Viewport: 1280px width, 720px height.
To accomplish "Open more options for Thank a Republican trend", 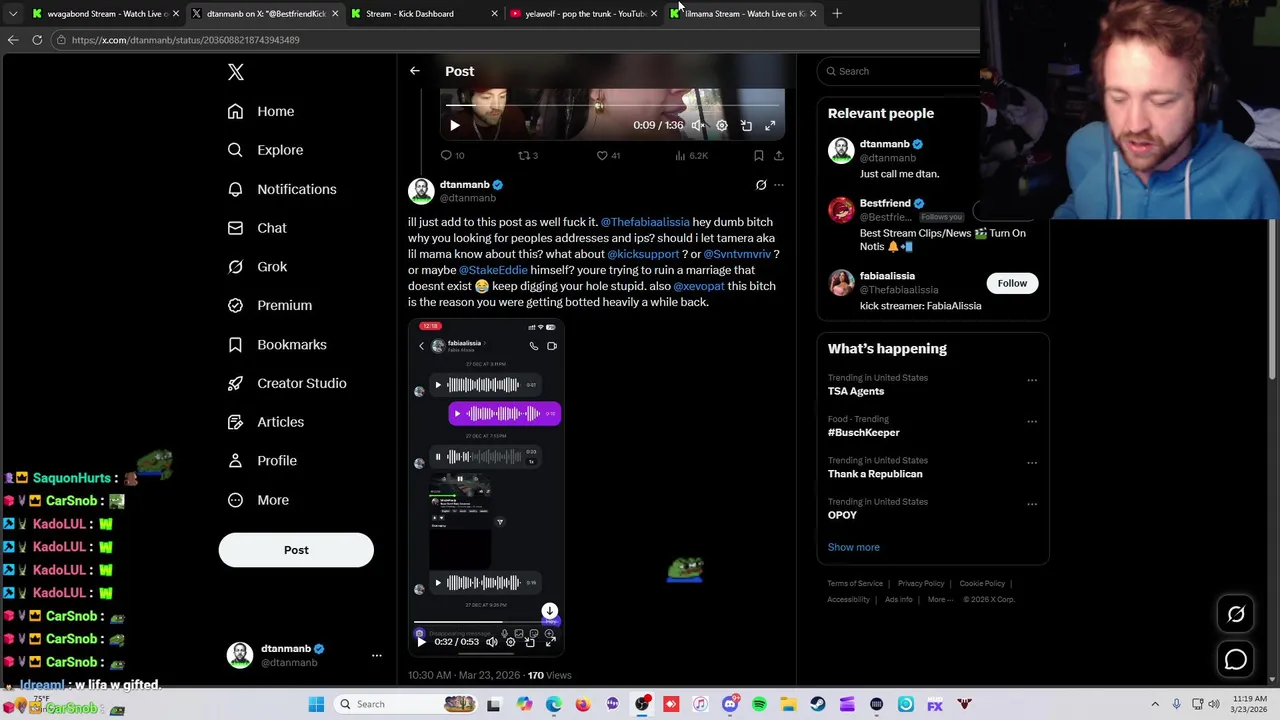I will tap(1032, 463).
